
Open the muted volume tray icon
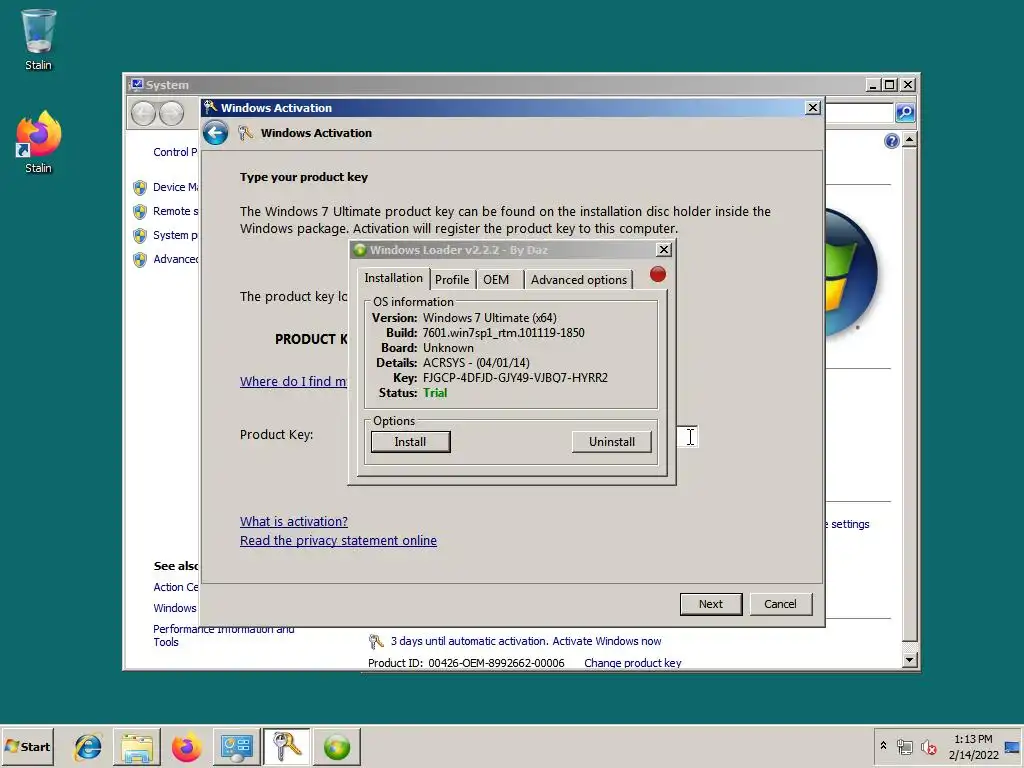coord(928,746)
